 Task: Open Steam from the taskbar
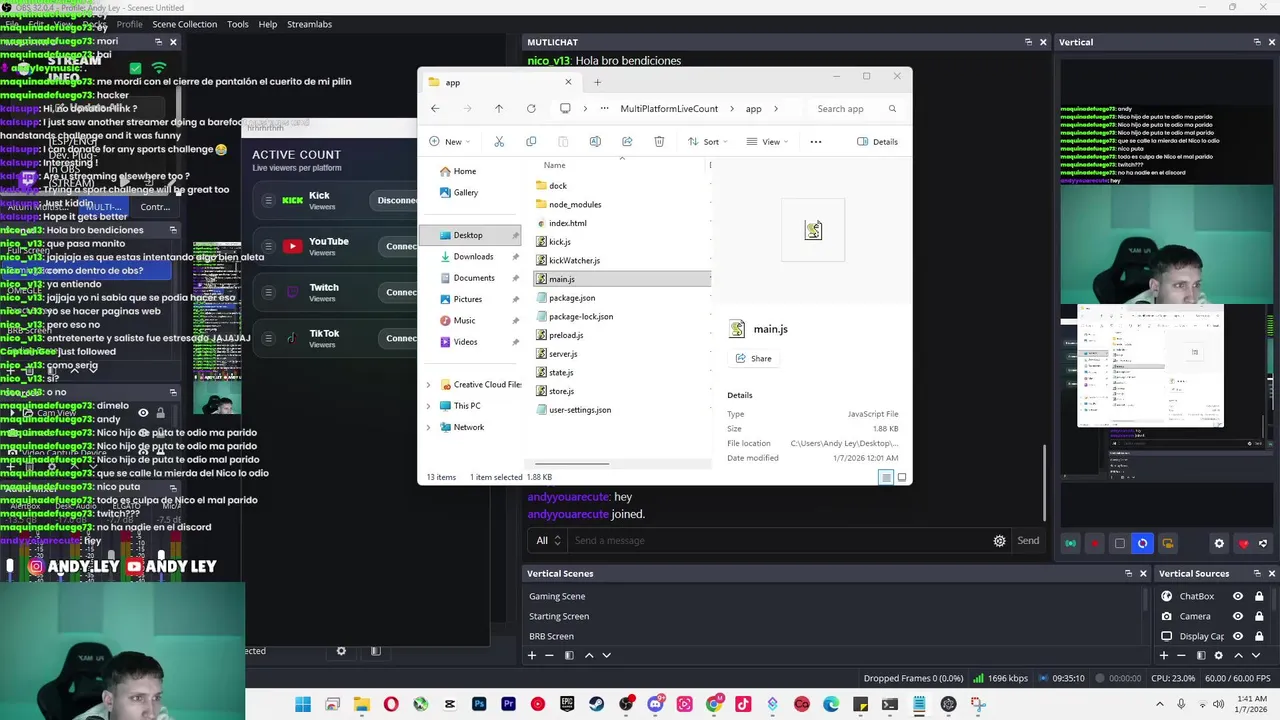(x=597, y=704)
